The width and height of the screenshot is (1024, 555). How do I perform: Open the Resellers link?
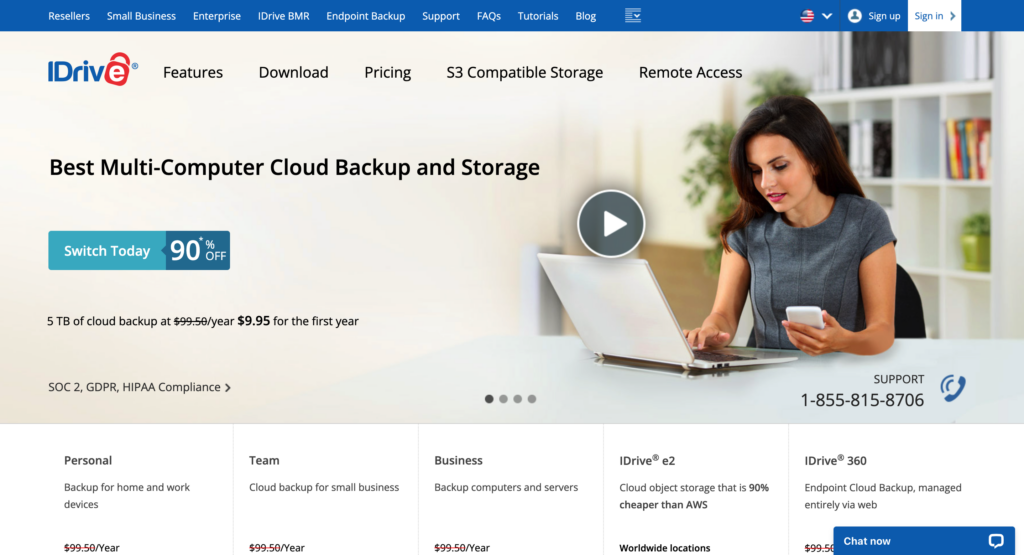pos(69,16)
